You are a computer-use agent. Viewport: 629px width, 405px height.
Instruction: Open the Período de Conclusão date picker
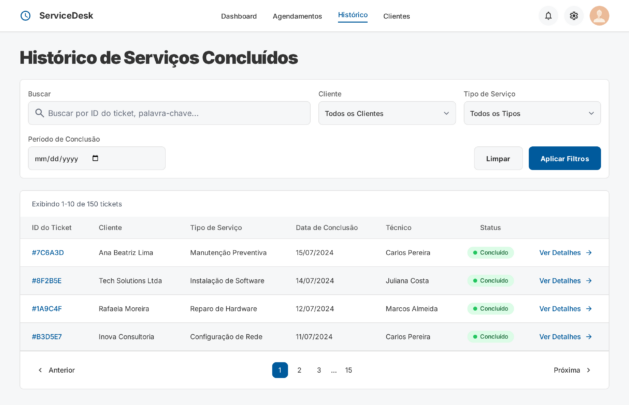[x=96, y=158]
